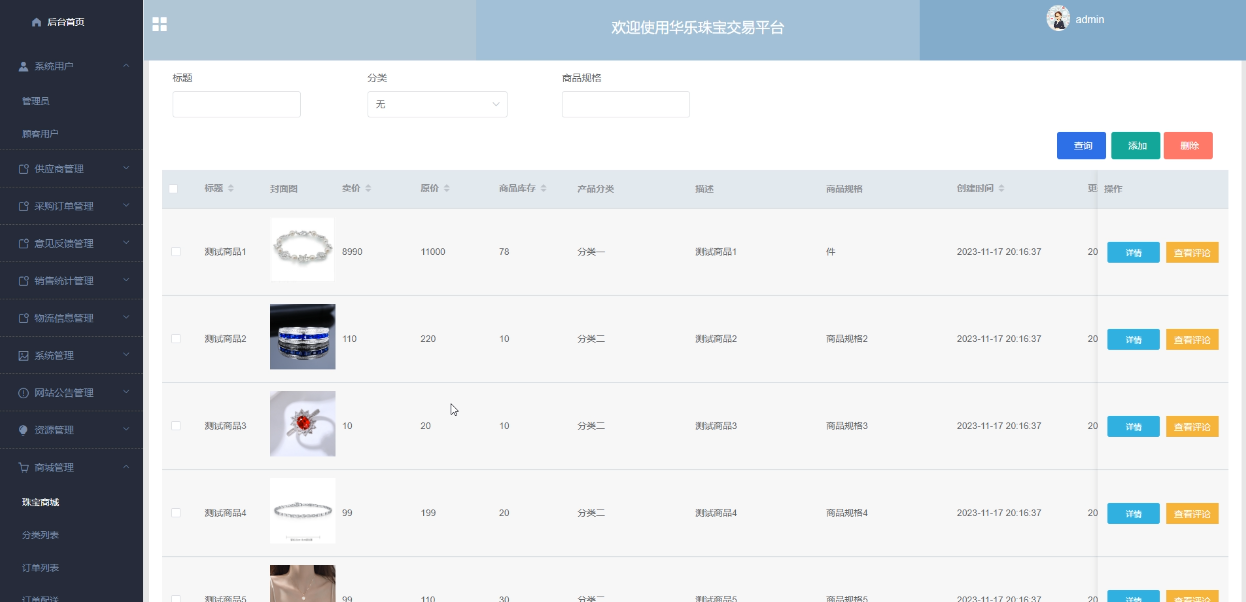Open 详情 for 测试商品3
Image resolution: width=1246 pixels, height=602 pixels.
point(1133,427)
